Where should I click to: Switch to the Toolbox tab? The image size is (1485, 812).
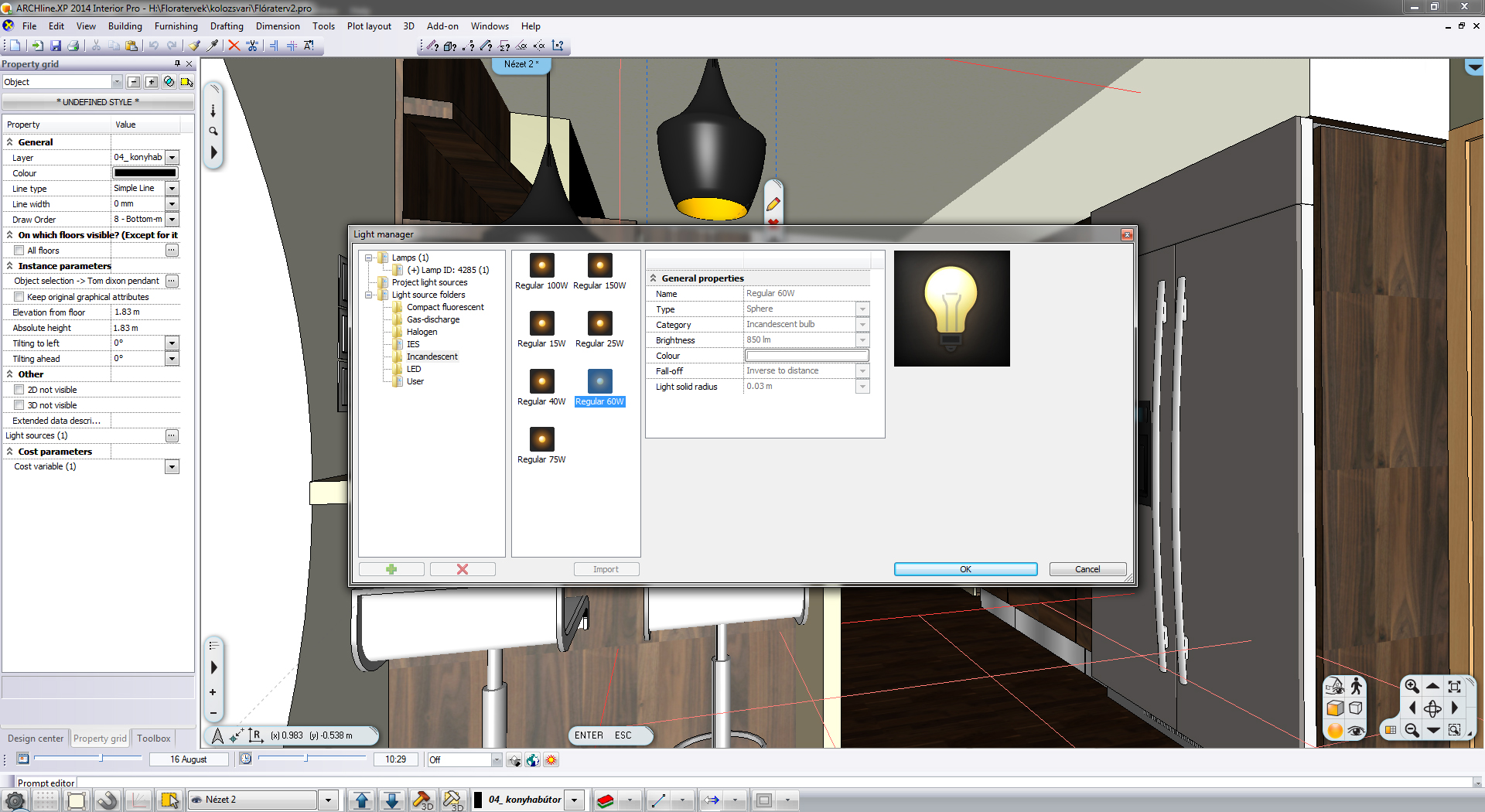coord(153,739)
